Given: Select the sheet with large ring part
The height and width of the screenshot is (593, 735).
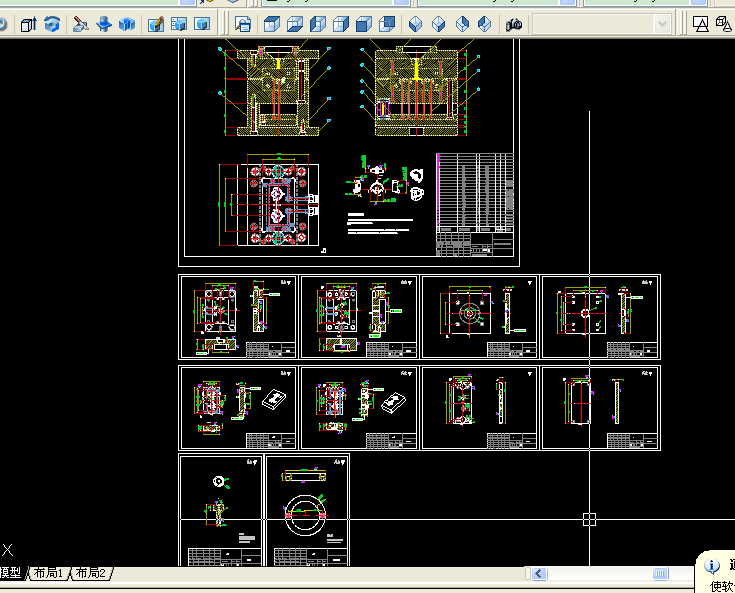Looking at the screenshot, I should point(308,510).
